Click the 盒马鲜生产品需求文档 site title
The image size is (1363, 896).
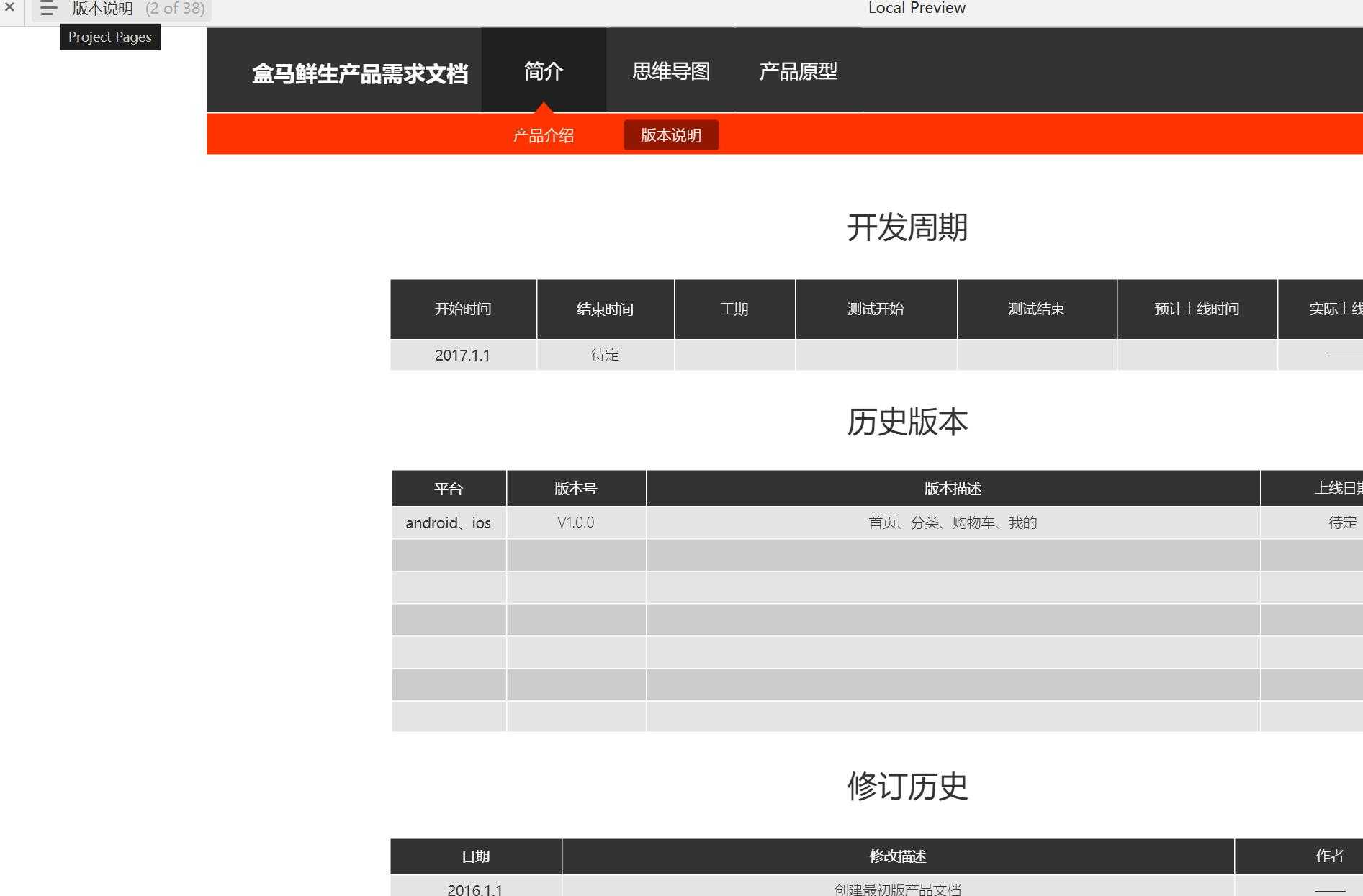click(359, 73)
